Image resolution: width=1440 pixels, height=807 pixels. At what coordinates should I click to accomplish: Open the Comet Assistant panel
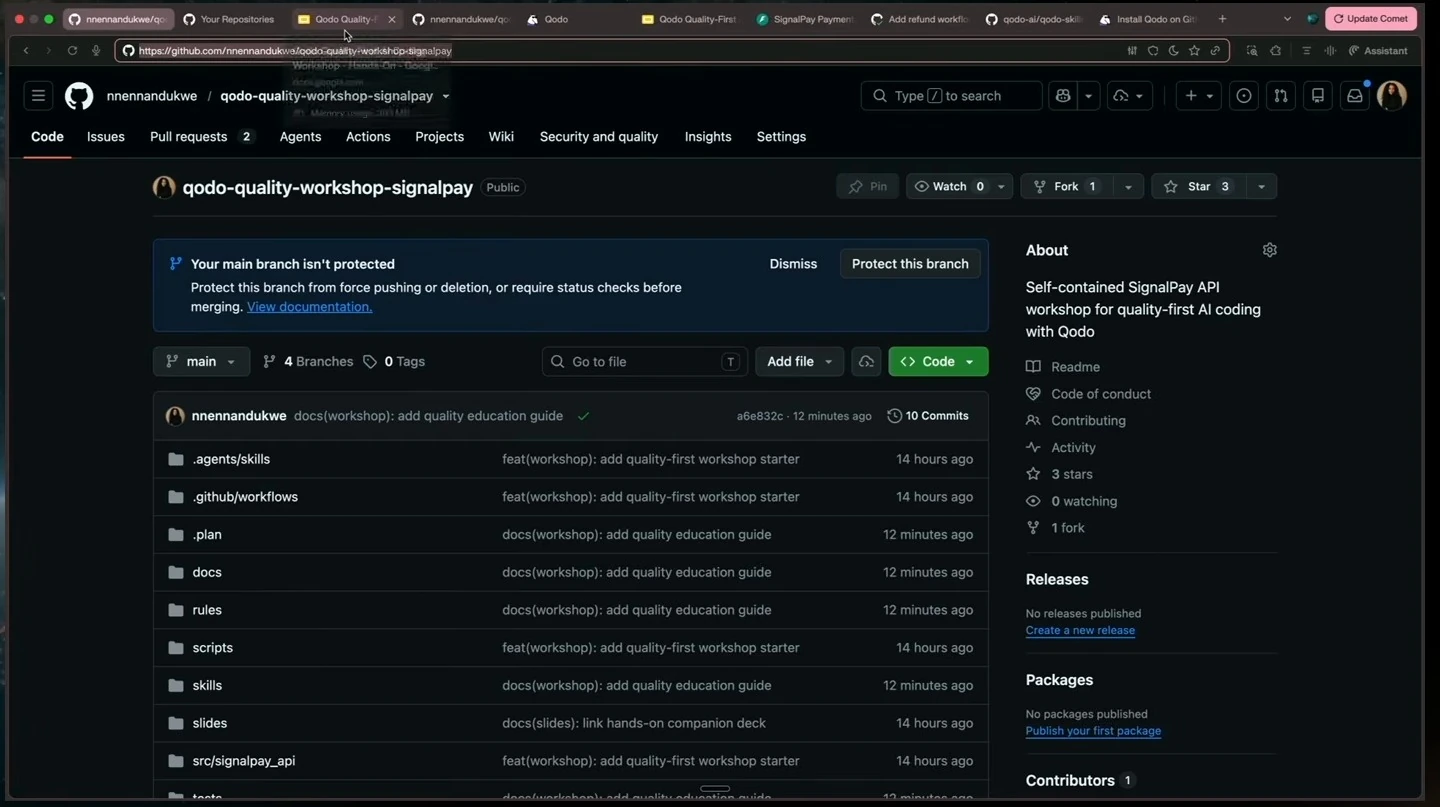[1378, 51]
